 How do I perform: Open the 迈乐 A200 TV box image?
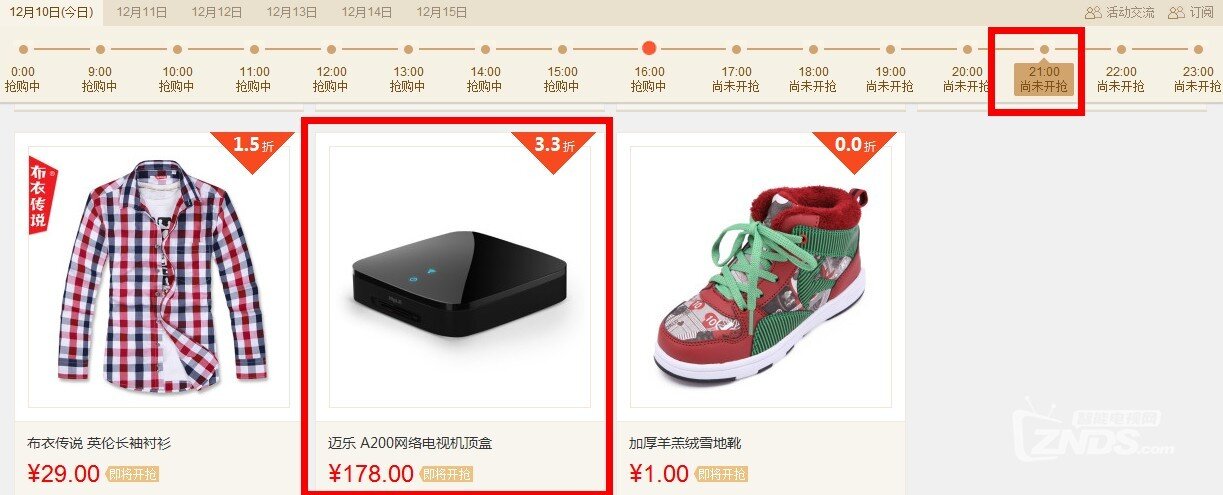click(x=460, y=277)
